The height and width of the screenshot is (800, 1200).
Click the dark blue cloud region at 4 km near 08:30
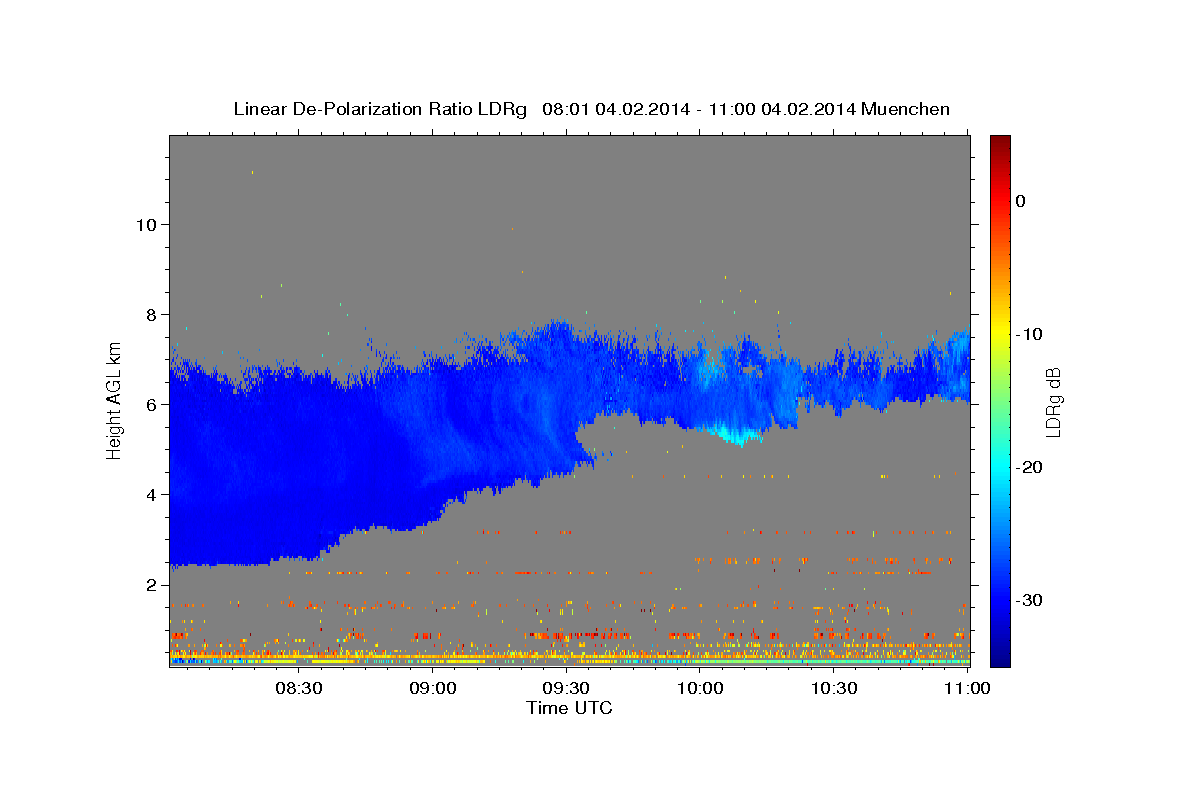pyautogui.click(x=299, y=494)
